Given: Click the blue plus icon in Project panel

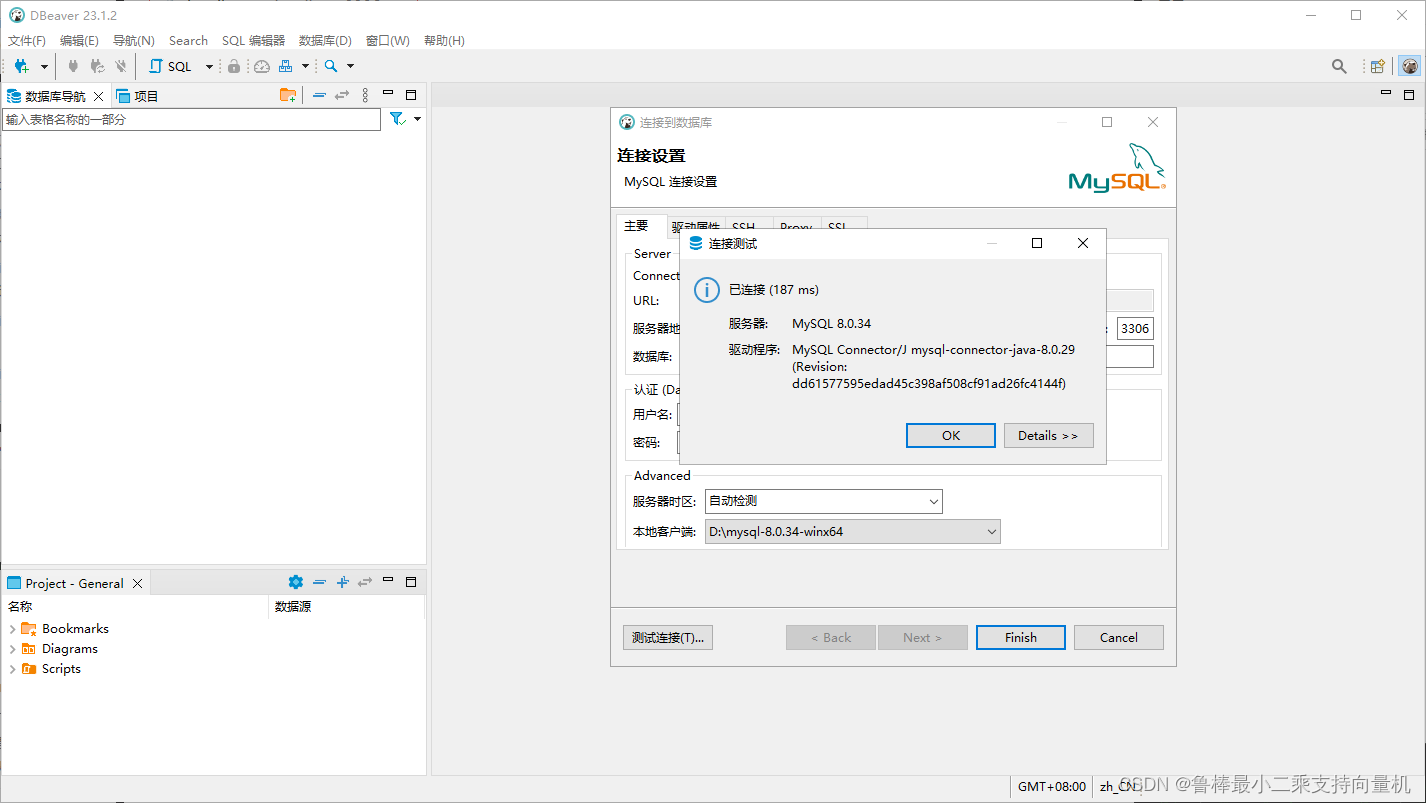Looking at the screenshot, I should coord(342,582).
